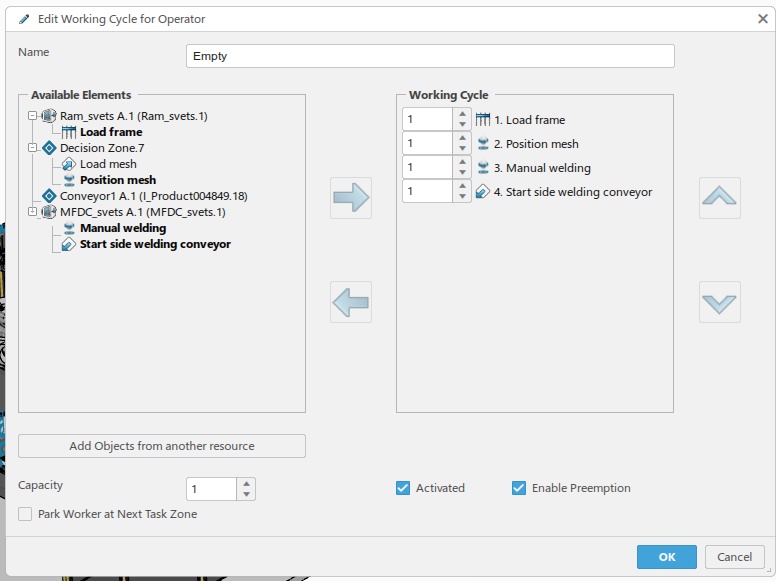Viewport: 776px width, 581px height.
Task: Select Load mesh in Available Elements
Action: (108, 164)
